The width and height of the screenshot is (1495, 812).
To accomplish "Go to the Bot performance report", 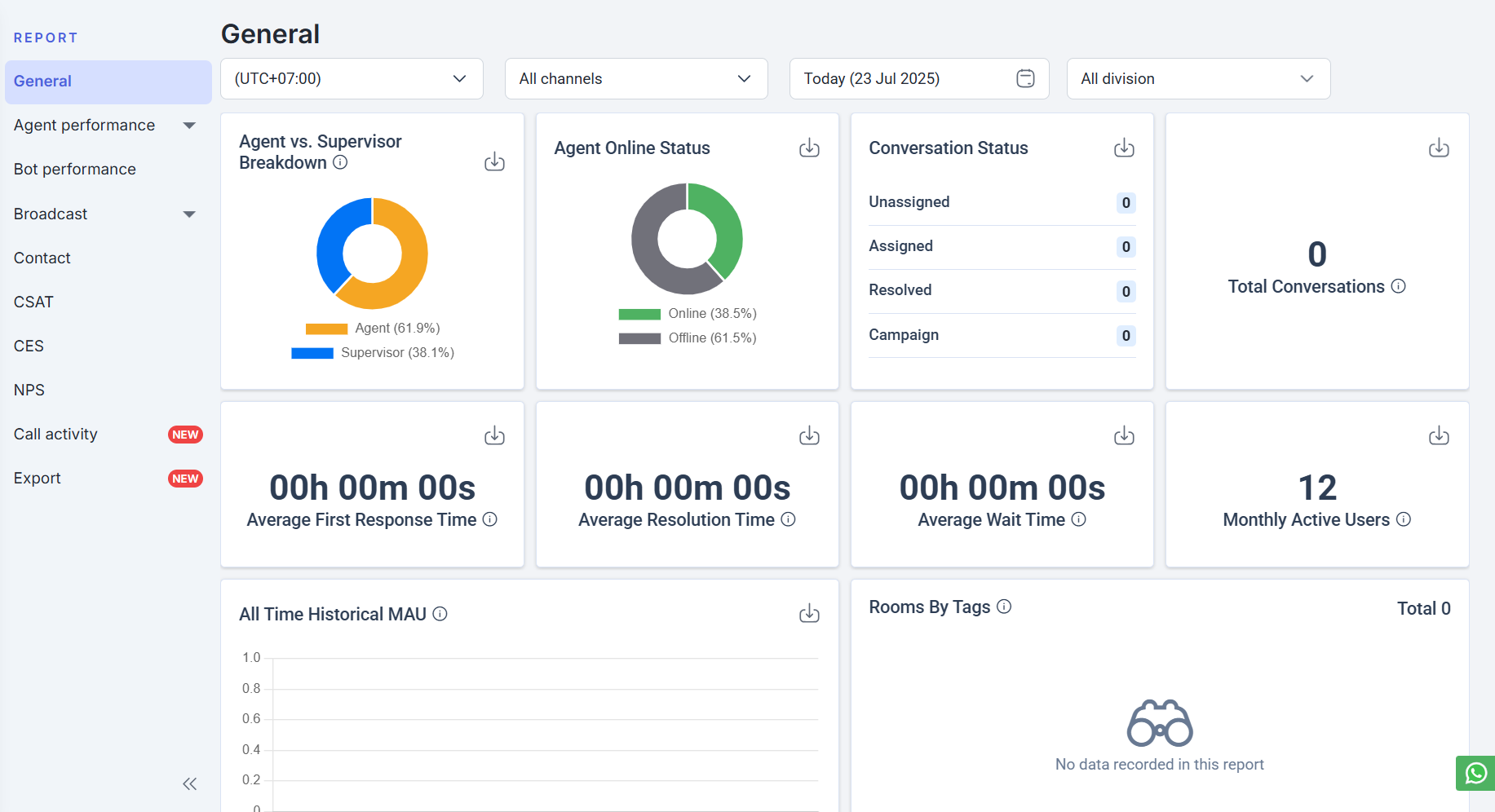I will (x=75, y=170).
